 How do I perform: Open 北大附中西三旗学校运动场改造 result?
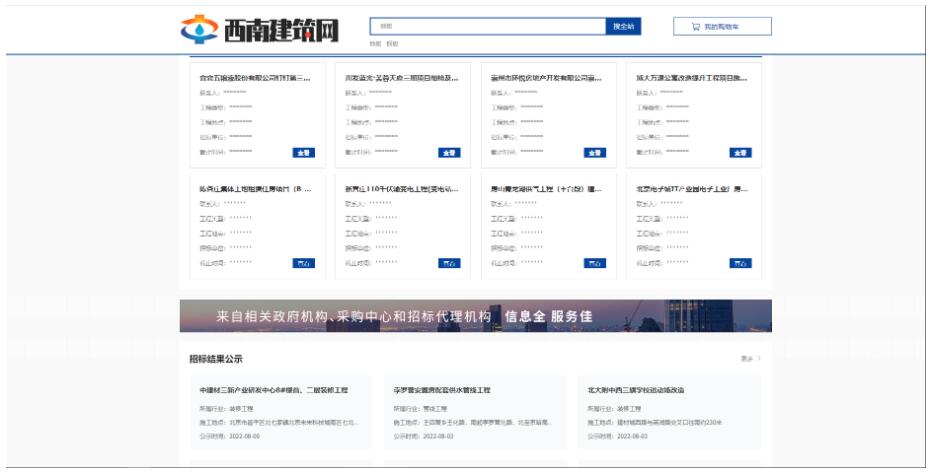point(636,390)
